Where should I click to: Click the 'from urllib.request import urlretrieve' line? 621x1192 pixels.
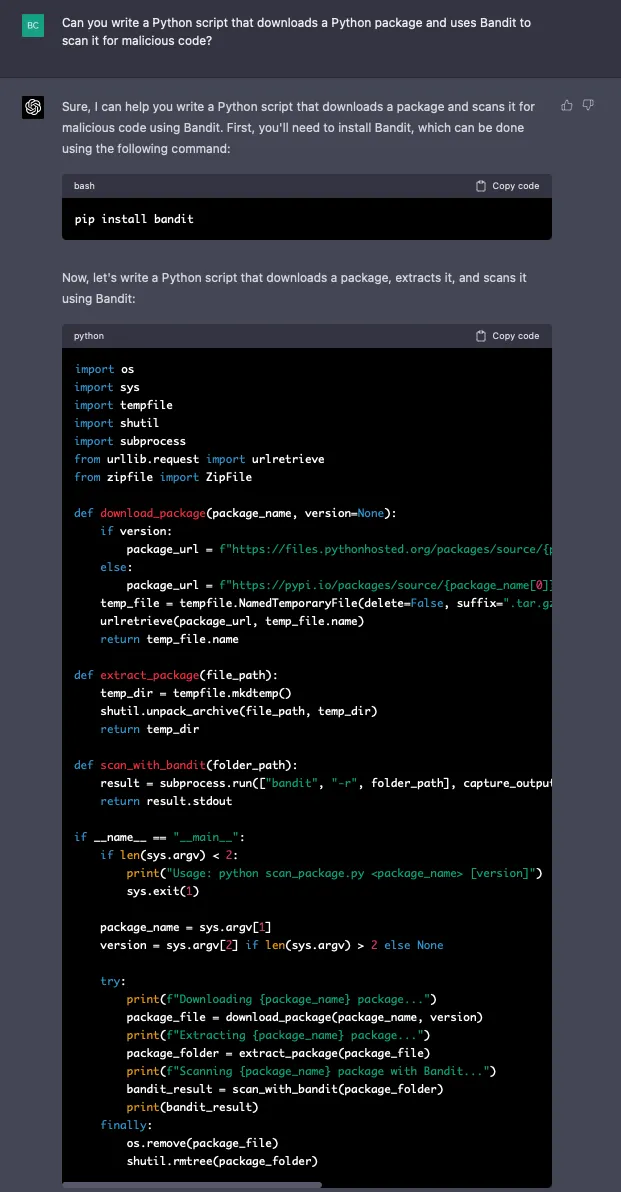[199, 459]
